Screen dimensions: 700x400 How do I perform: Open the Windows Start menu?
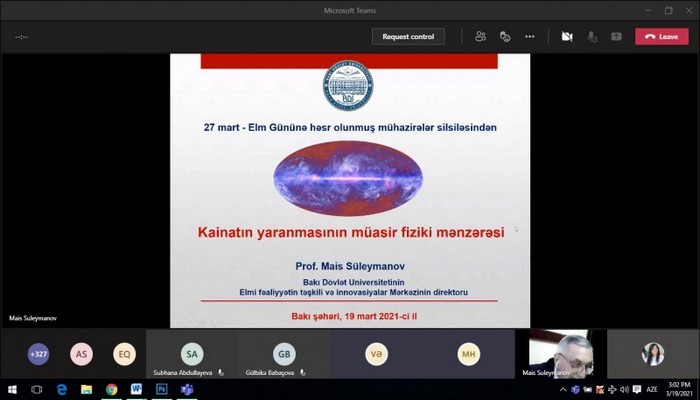coord(11,389)
